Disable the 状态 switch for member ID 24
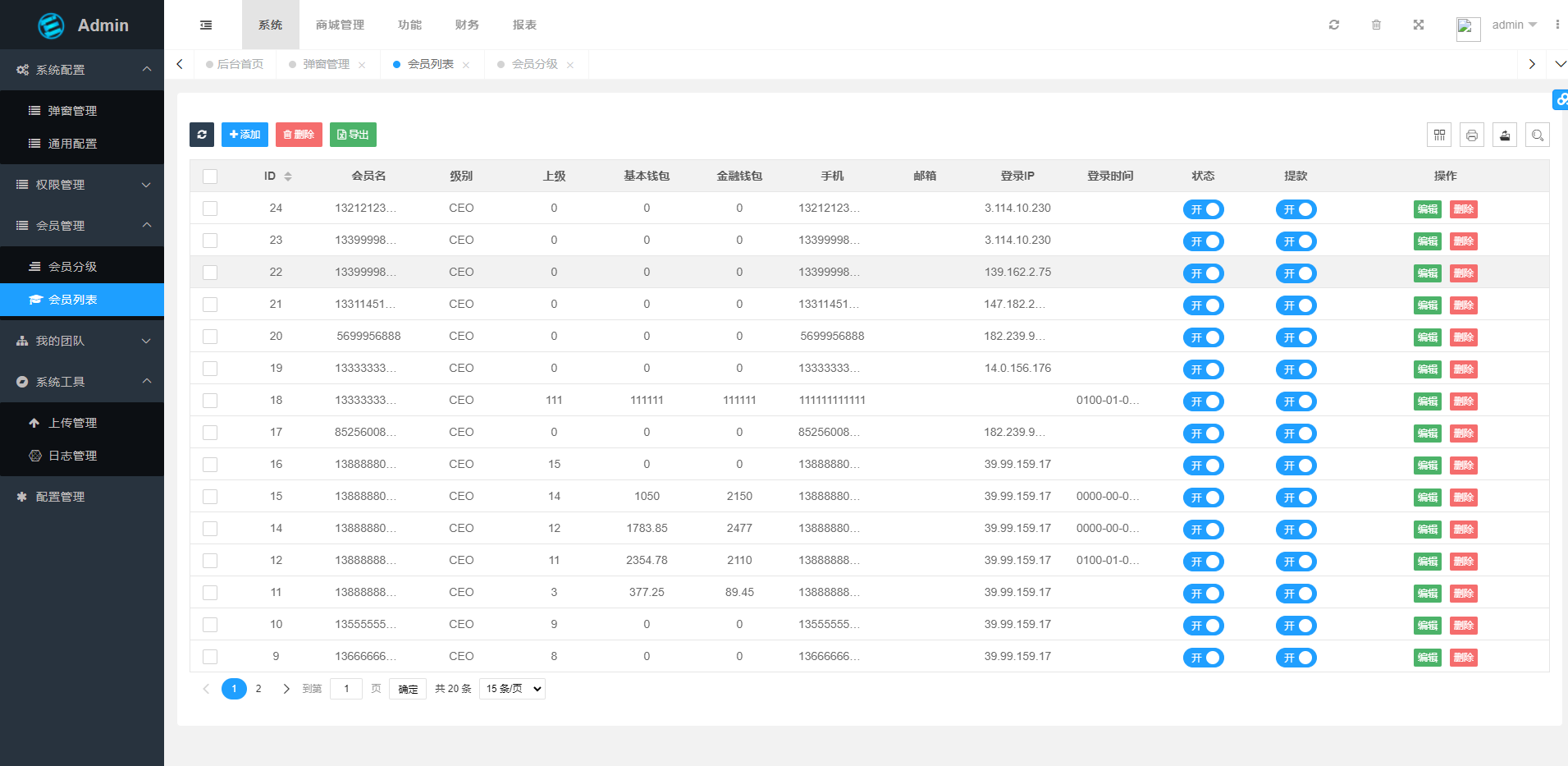 1204,209
